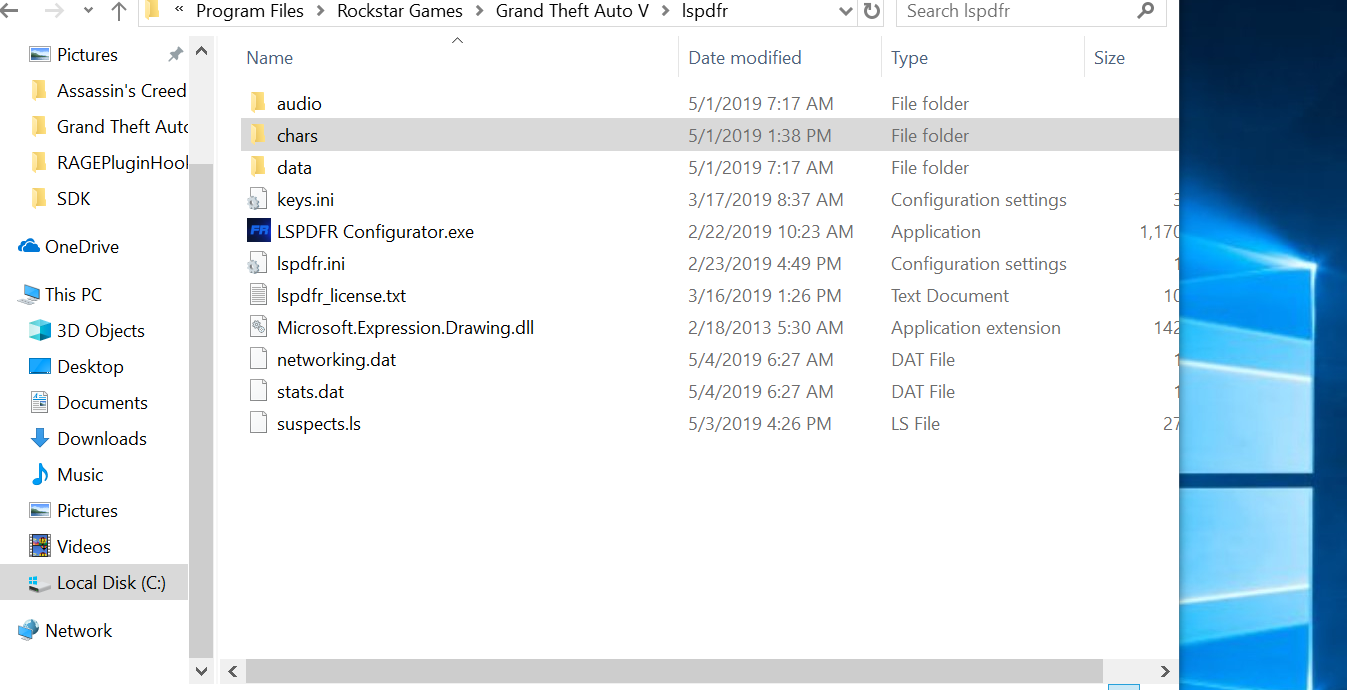Screen dimensions: 1347x690
Task: Click the Application type cell of LSPDFR Configurator
Action: [x=936, y=232]
